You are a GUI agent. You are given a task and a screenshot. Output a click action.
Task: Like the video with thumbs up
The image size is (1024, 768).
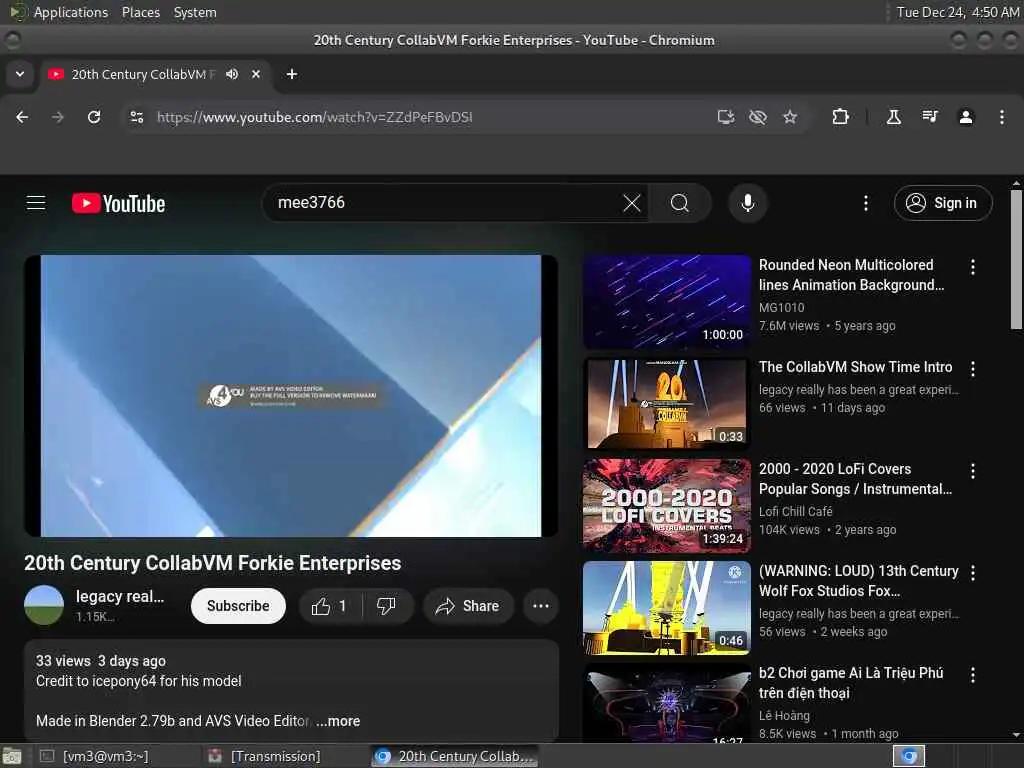click(x=330, y=606)
